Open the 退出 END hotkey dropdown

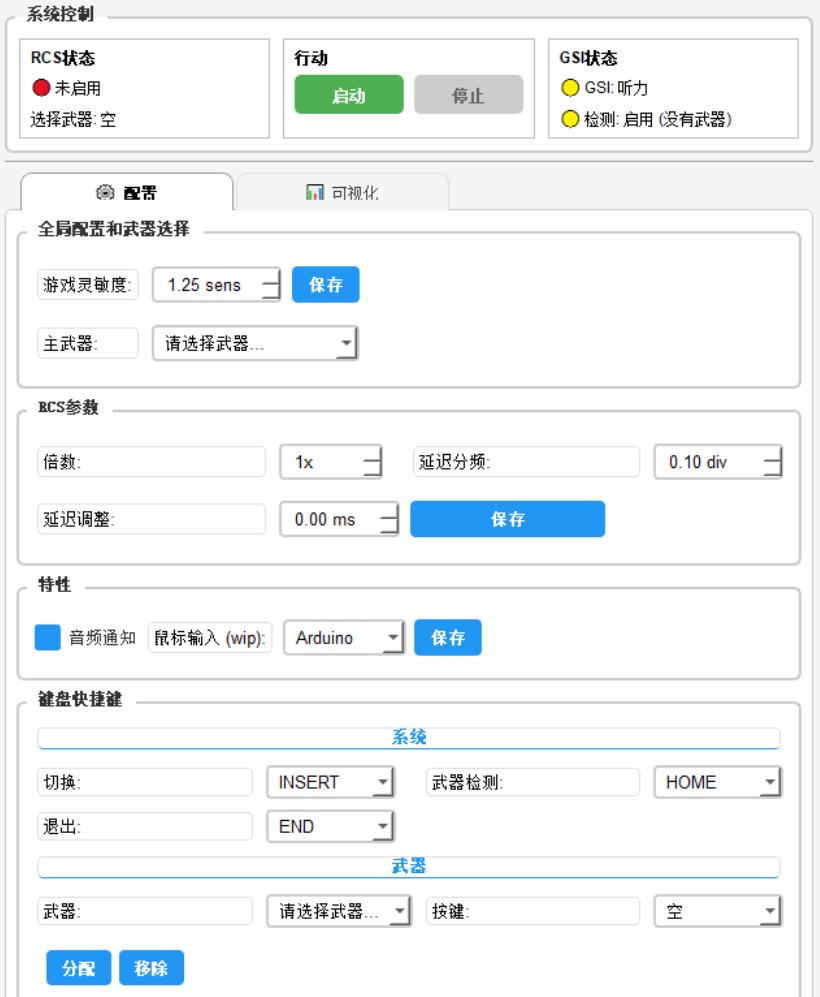click(x=331, y=827)
